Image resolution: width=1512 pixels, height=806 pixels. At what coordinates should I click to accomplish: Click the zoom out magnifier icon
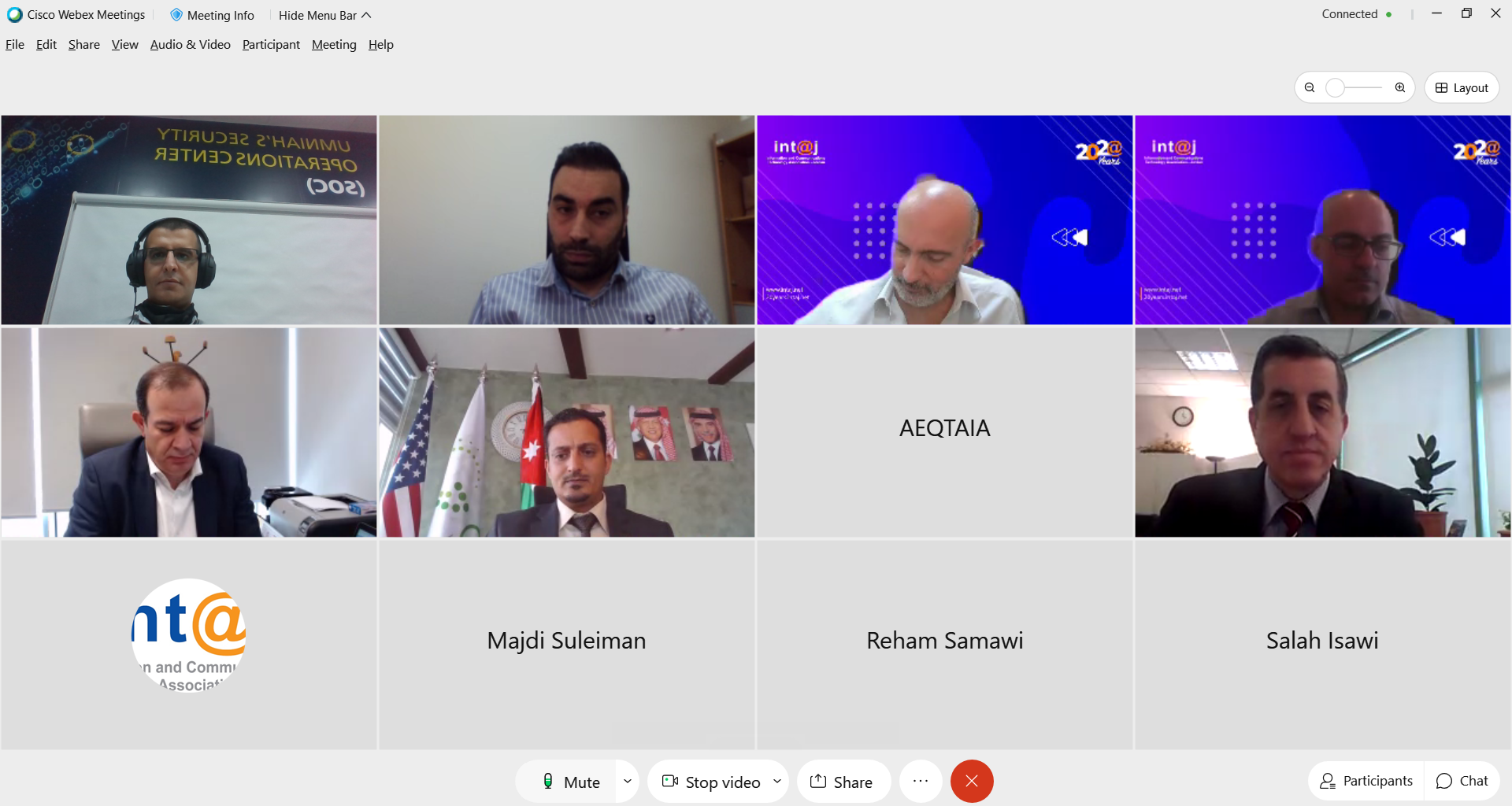pyautogui.click(x=1310, y=87)
